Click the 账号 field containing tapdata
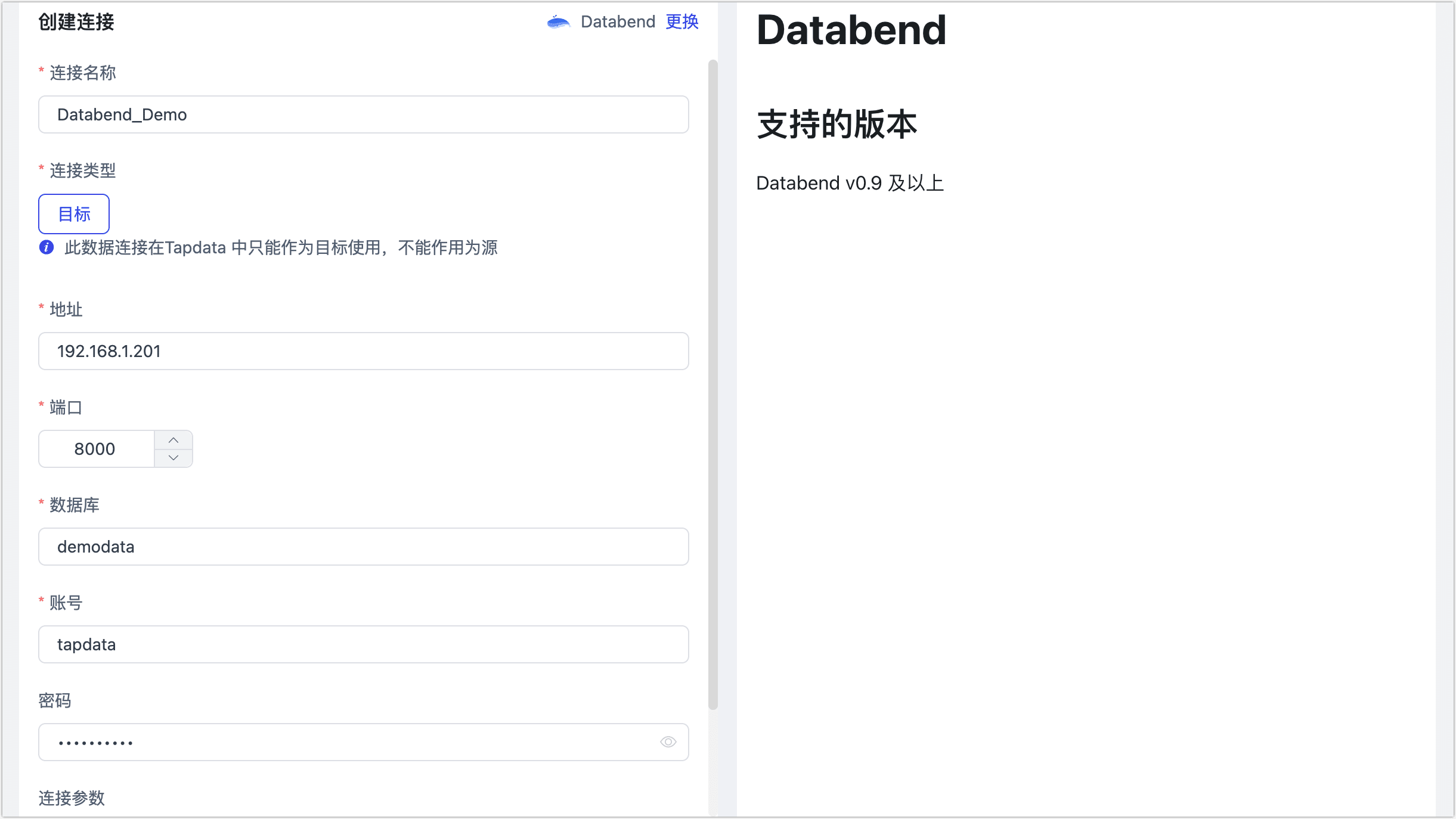This screenshot has width=1456, height=819. pyautogui.click(x=363, y=644)
